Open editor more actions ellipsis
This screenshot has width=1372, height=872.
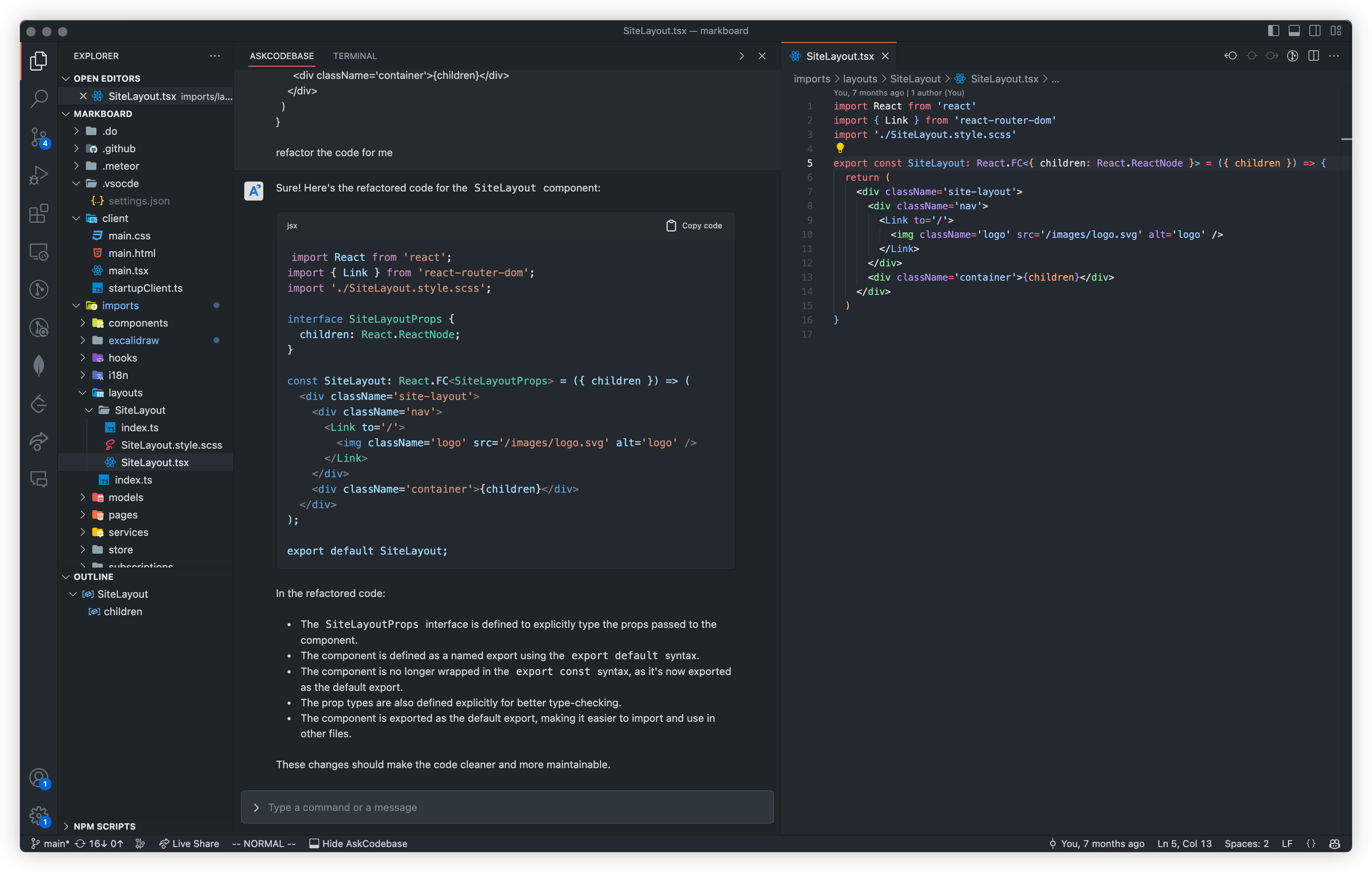click(x=1334, y=56)
